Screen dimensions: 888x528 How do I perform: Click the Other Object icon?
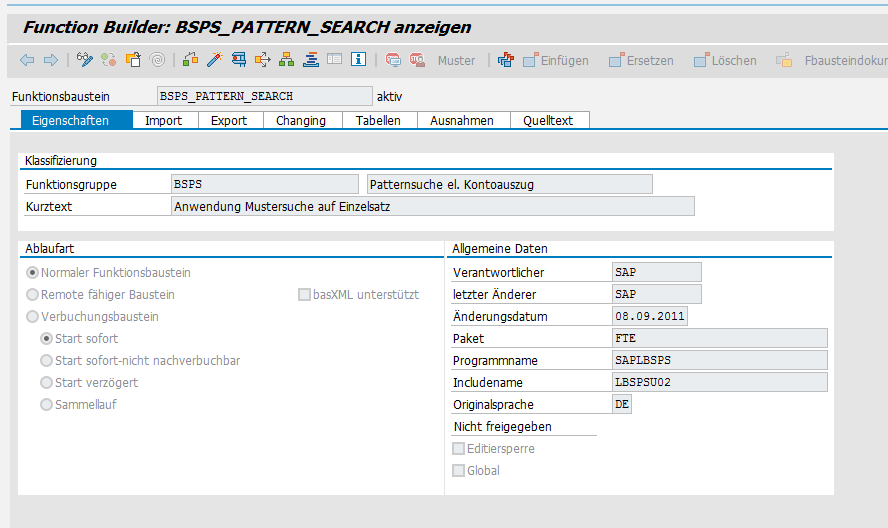[x=134, y=60]
